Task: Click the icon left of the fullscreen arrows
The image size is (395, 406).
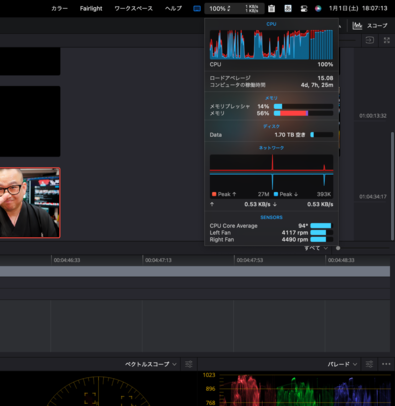Action: coord(370,40)
